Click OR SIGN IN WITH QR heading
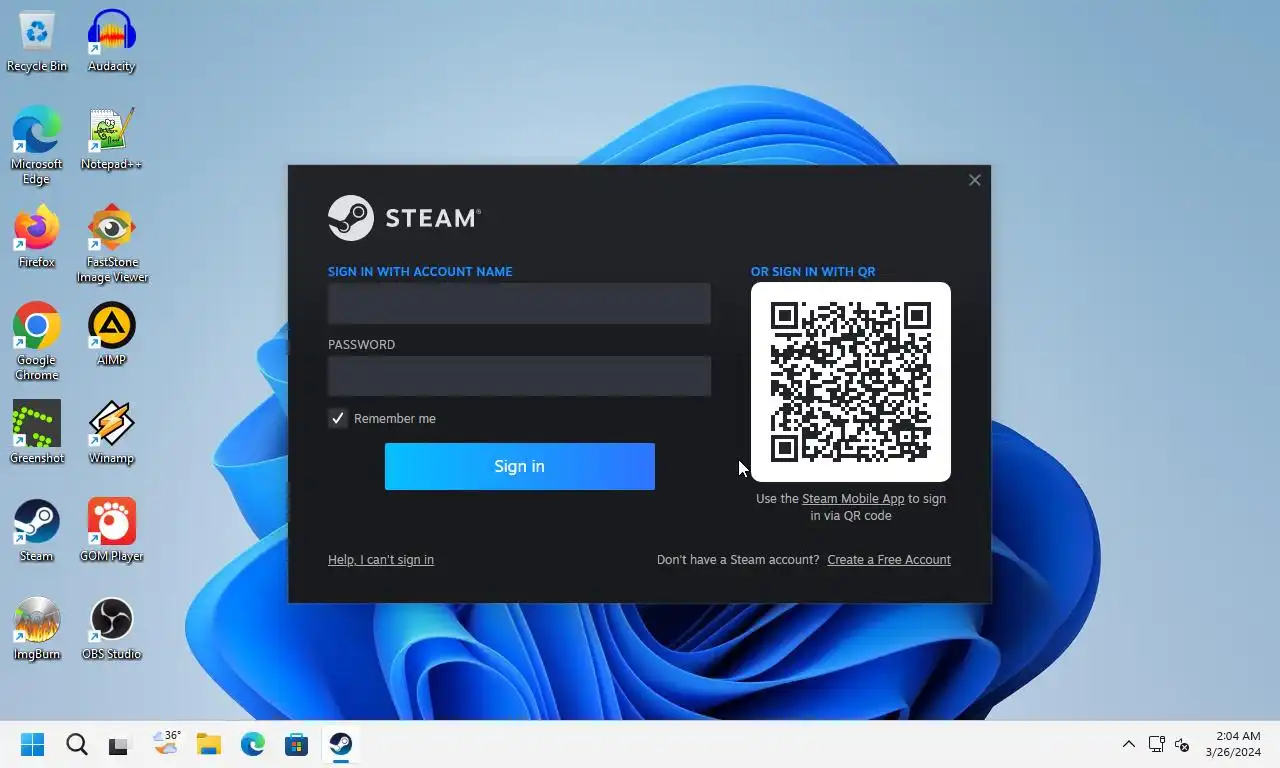This screenshot has height=768, width=1280. [813, 271]
